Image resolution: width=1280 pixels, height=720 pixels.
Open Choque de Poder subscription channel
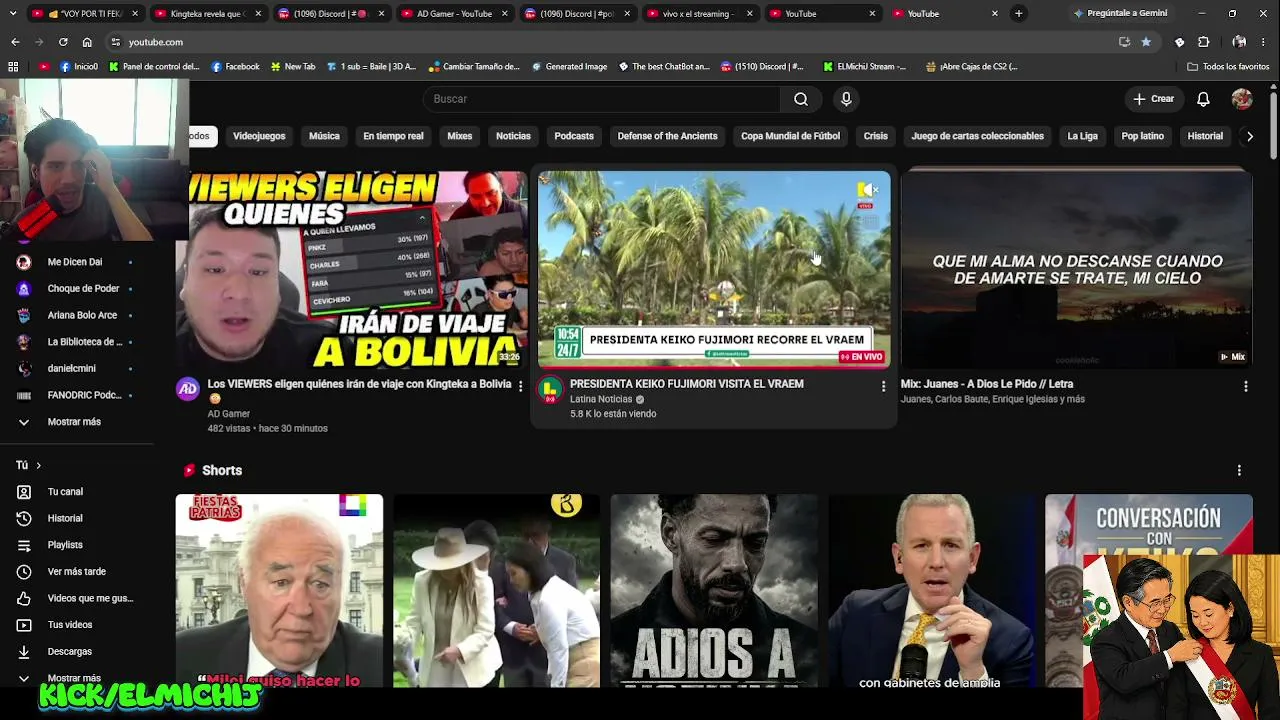click(x=83, y=289)
